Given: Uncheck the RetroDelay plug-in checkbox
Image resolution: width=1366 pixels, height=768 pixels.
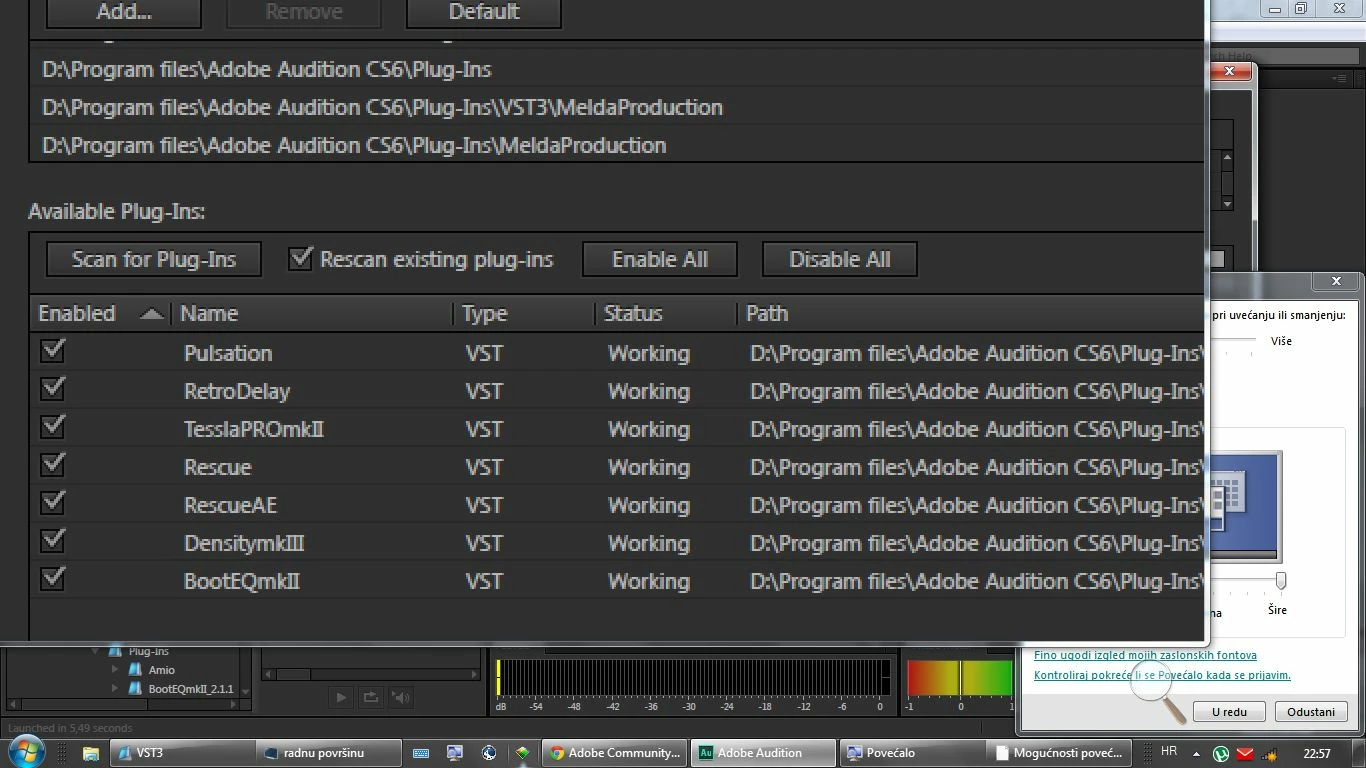Looking at the screenshot, I should (52, 388).
